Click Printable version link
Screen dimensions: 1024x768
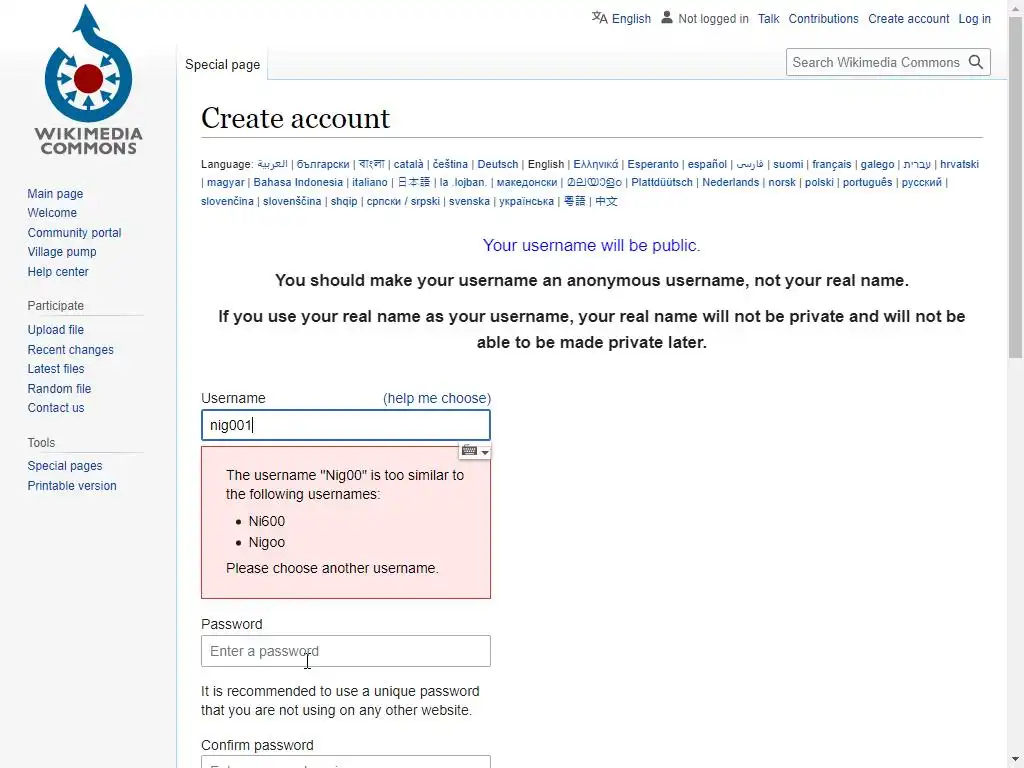click(x=72, y=486)
